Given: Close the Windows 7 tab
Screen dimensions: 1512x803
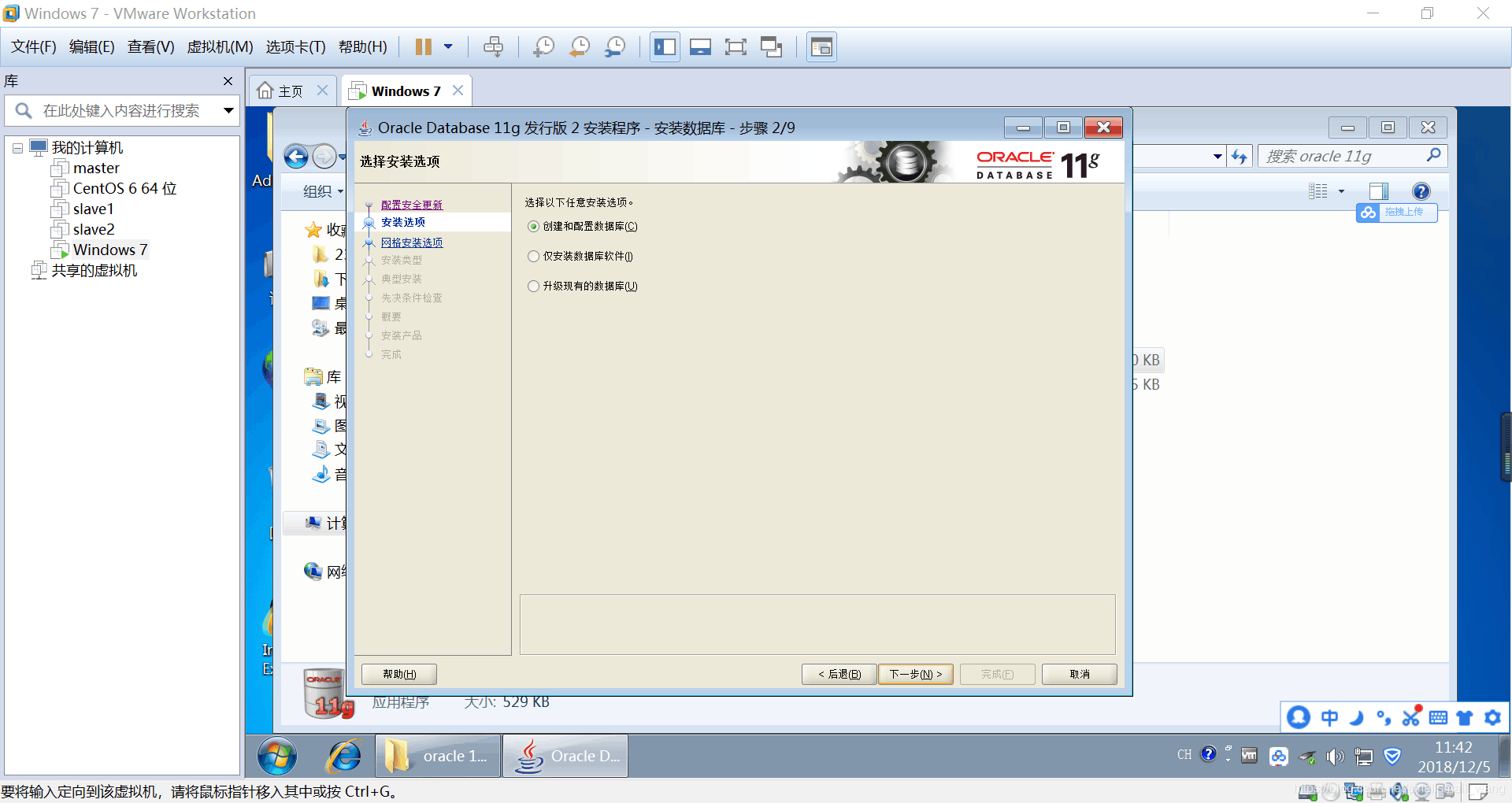Looking at the screenshot, I should tap(458, 91).
